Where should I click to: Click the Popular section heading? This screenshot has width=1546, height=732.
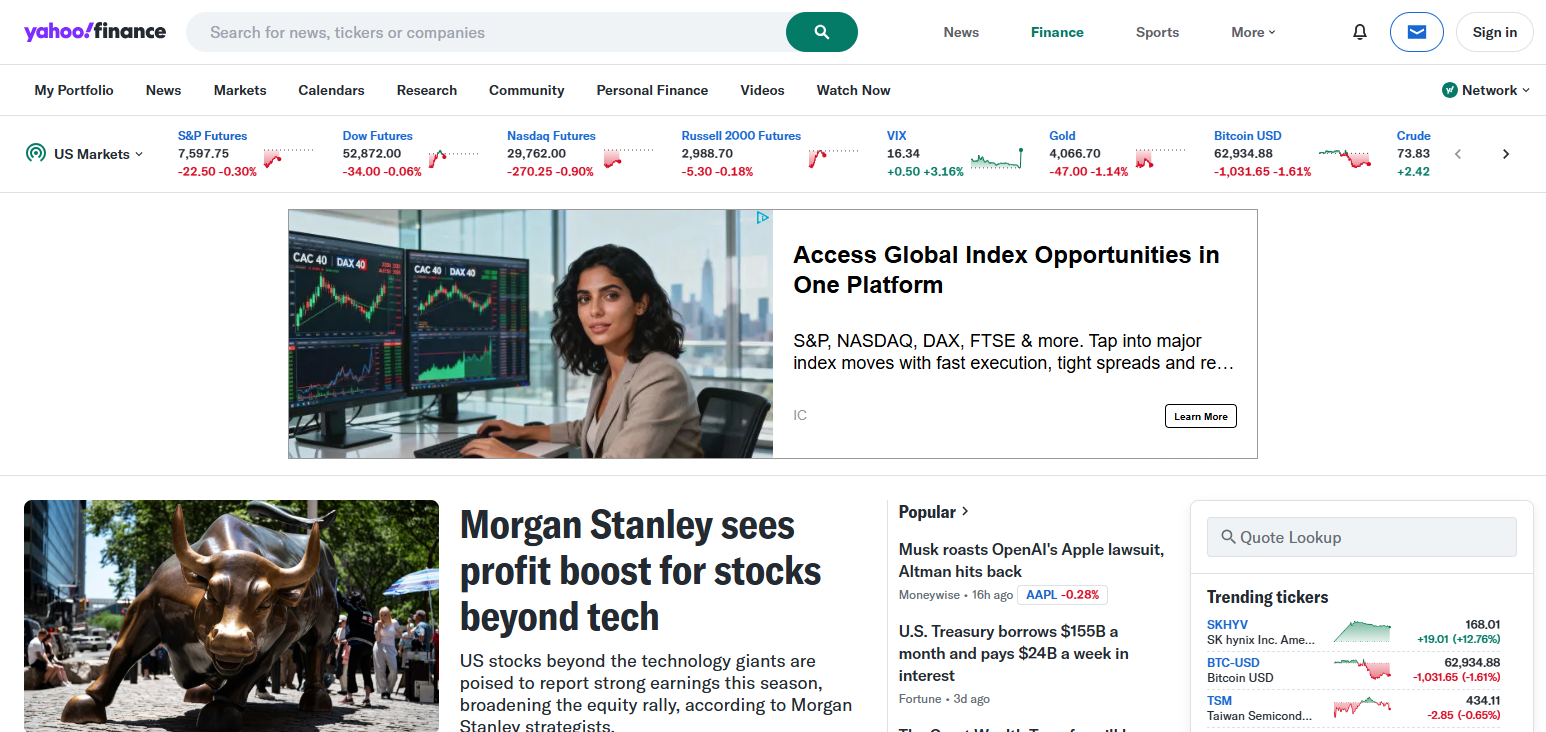[x=927, y=512]
